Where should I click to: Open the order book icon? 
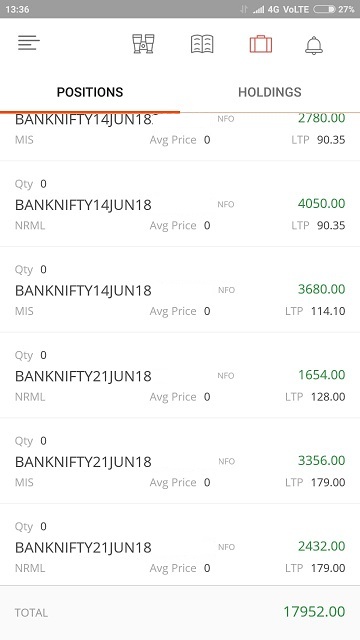click(202, 44)
